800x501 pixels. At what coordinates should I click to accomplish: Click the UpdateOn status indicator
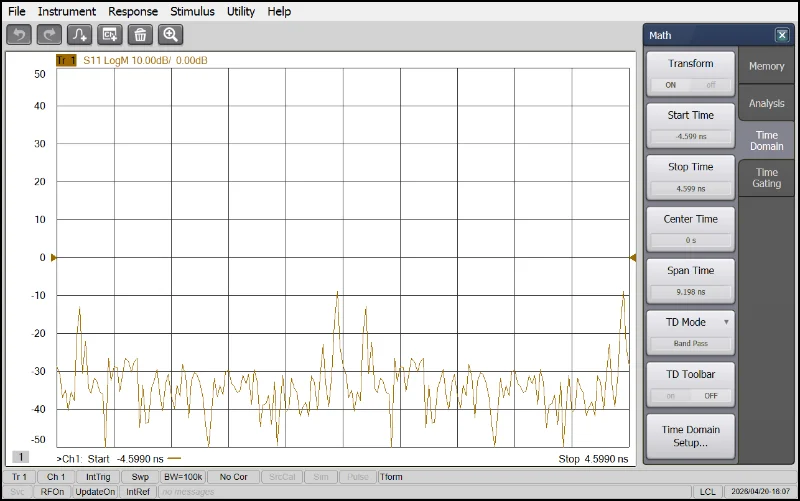pos(95,492)
